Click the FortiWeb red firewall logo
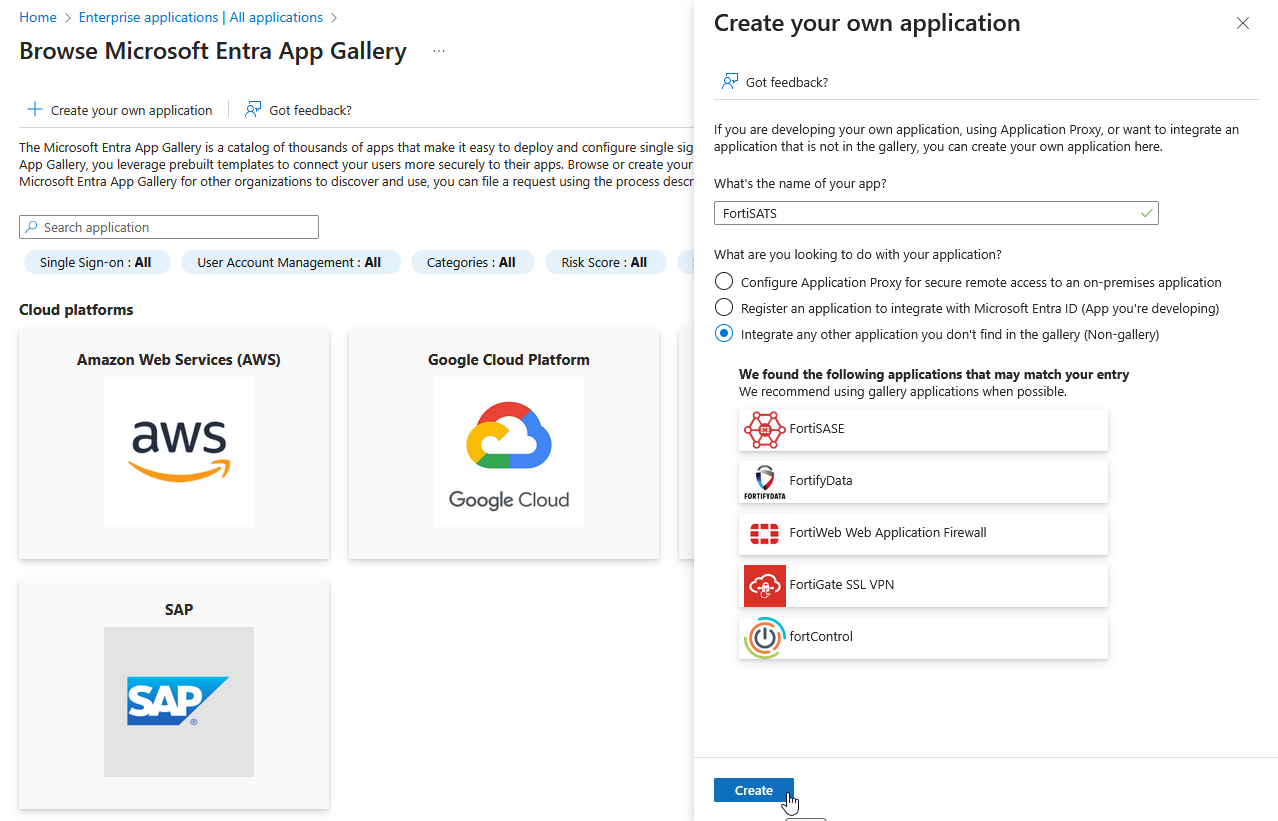The image size is (1278, 821). tap(764, 533)
